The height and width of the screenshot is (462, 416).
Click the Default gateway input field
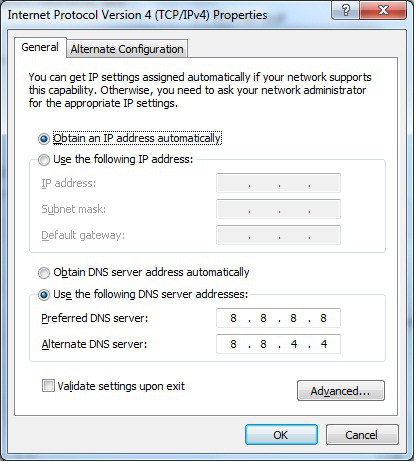pyautogui.click(x=278, y=235)
